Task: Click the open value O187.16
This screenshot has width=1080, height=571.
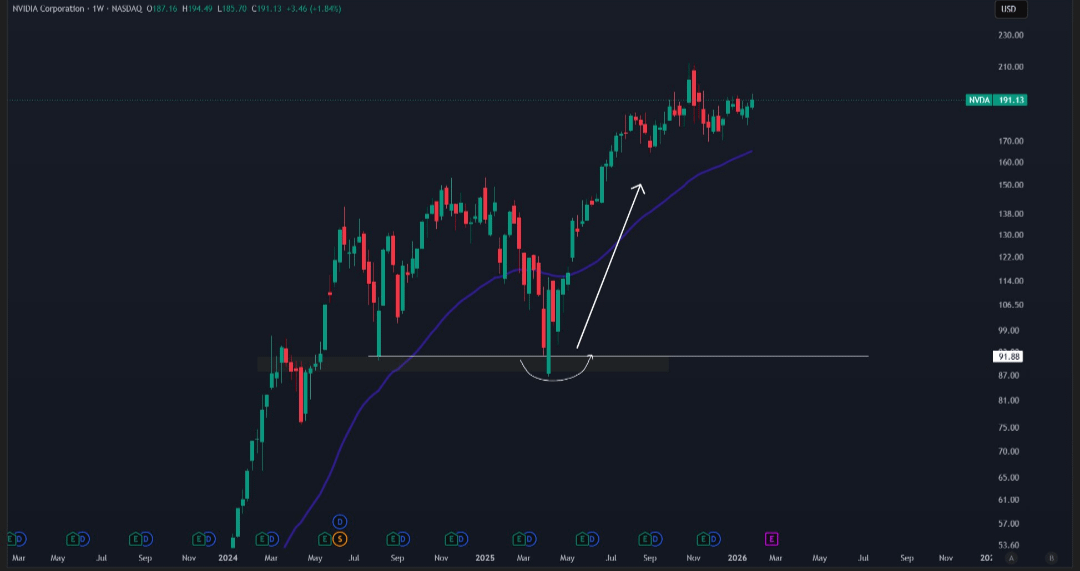Action: pos(163,9)
